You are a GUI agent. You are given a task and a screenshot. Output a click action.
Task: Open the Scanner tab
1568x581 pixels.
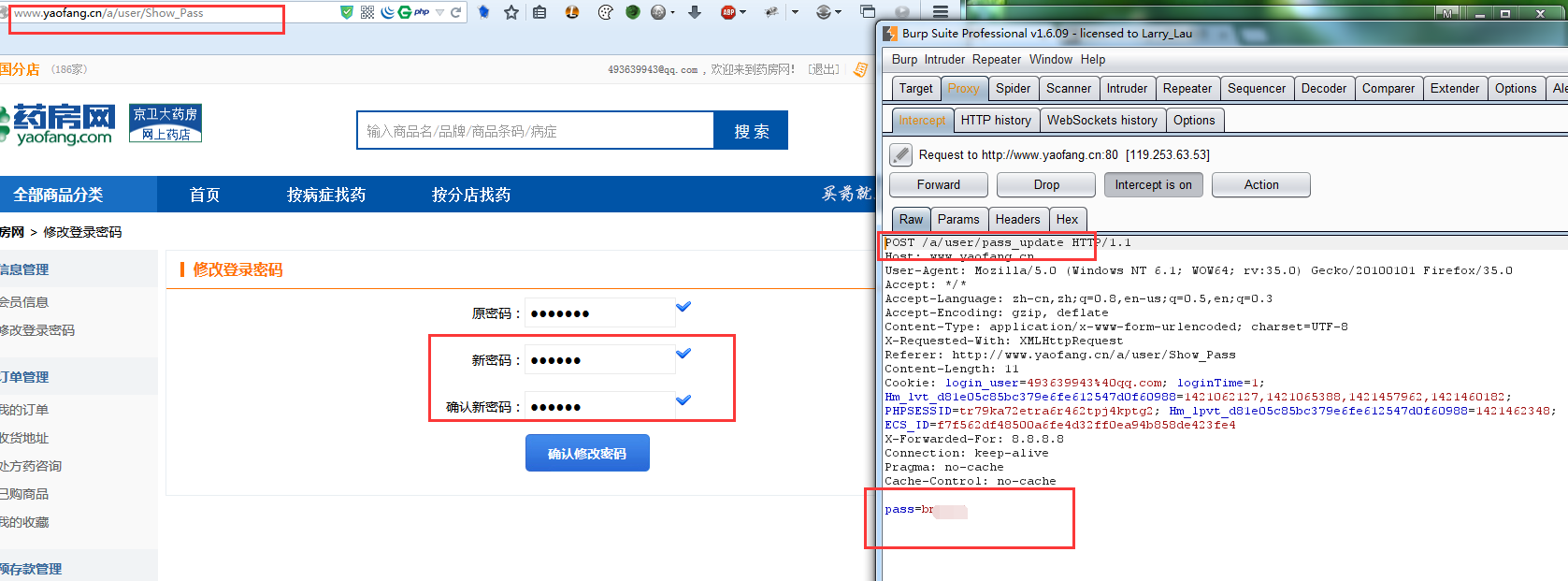tap(1069, 88)
